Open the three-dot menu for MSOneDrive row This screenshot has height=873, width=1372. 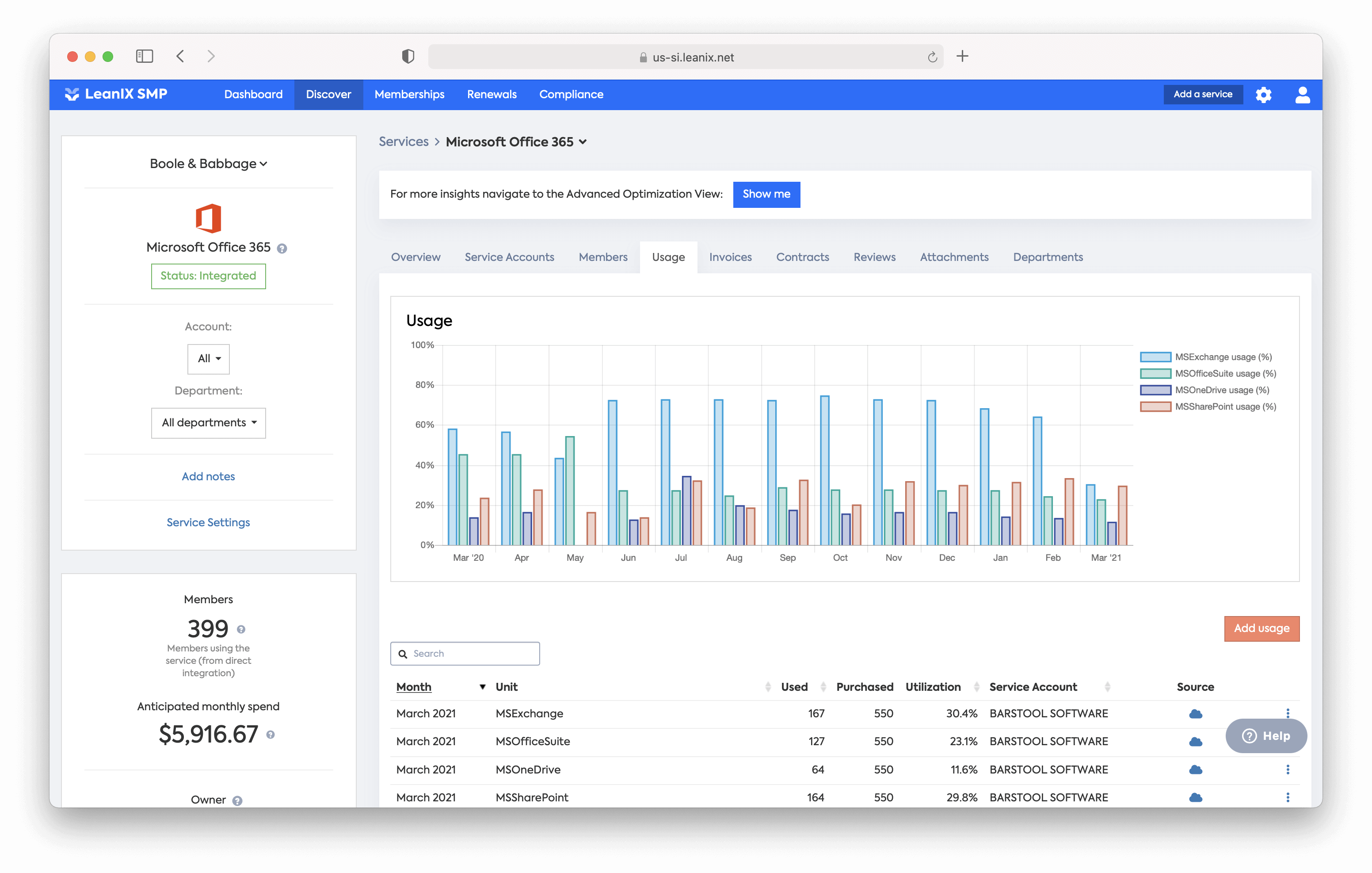pos(1288,770)
